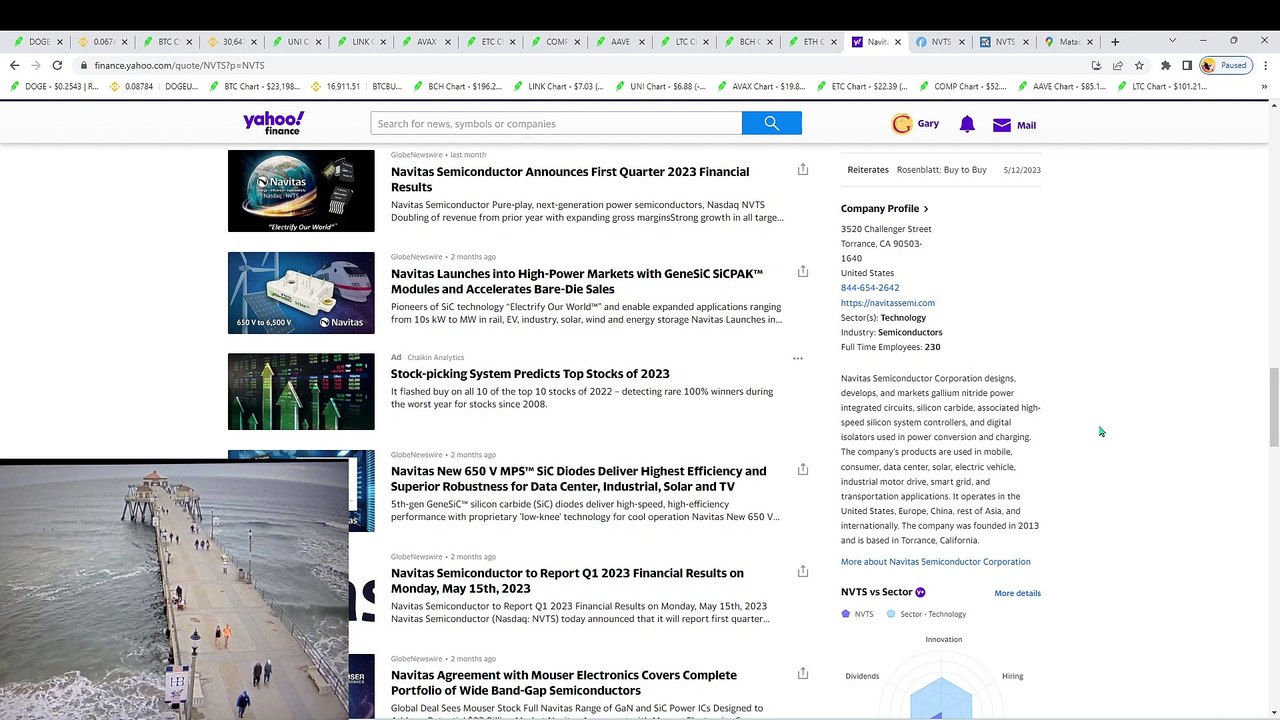Bookmark this page with the star icon
This screenshot has width=1280, height=720.
[1139, 65]
